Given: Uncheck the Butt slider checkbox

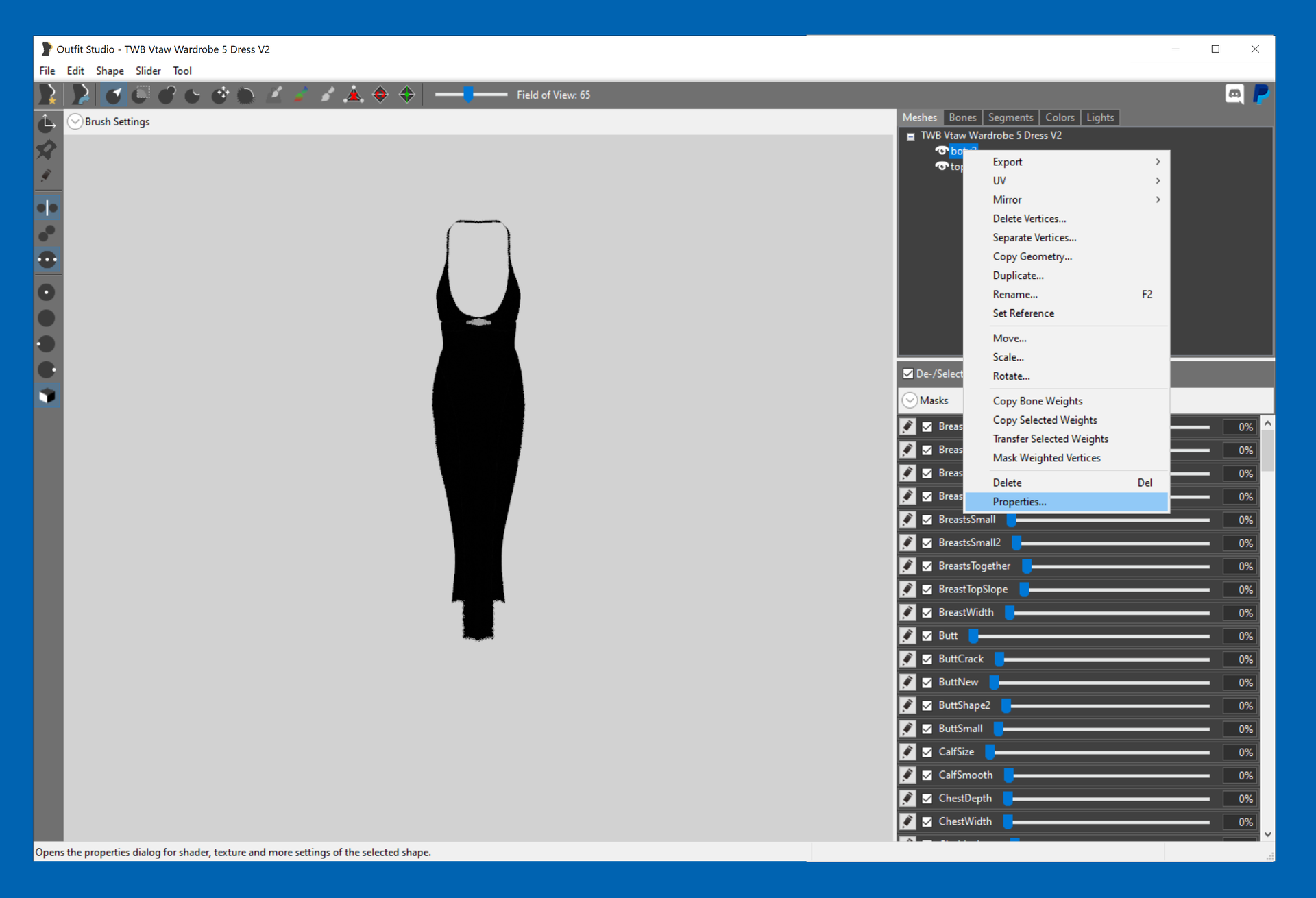Looking at the screenshot, I should pos(927,636).
